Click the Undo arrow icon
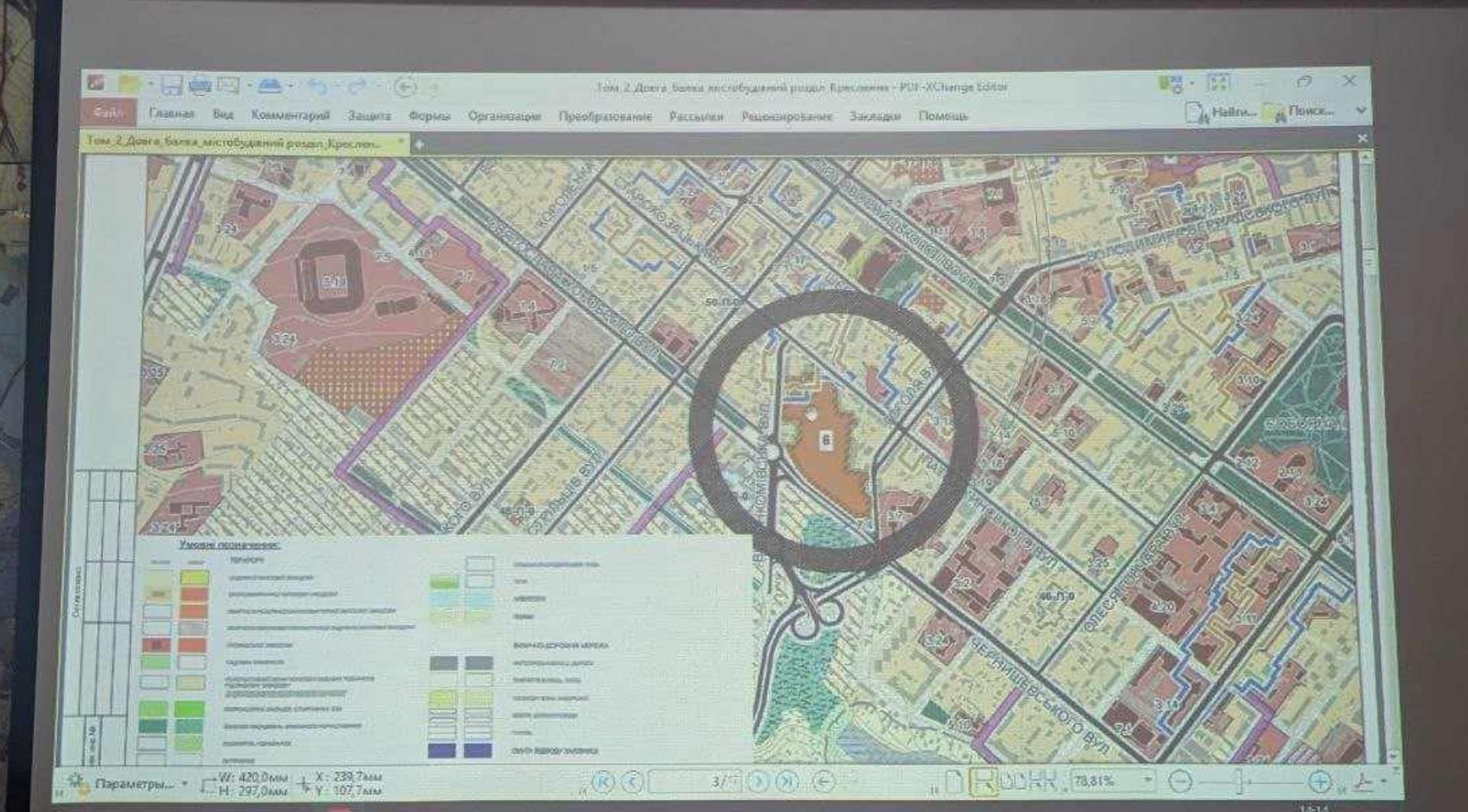The width and height of the screenshot is (1468, 812). [x=317, y=87]
